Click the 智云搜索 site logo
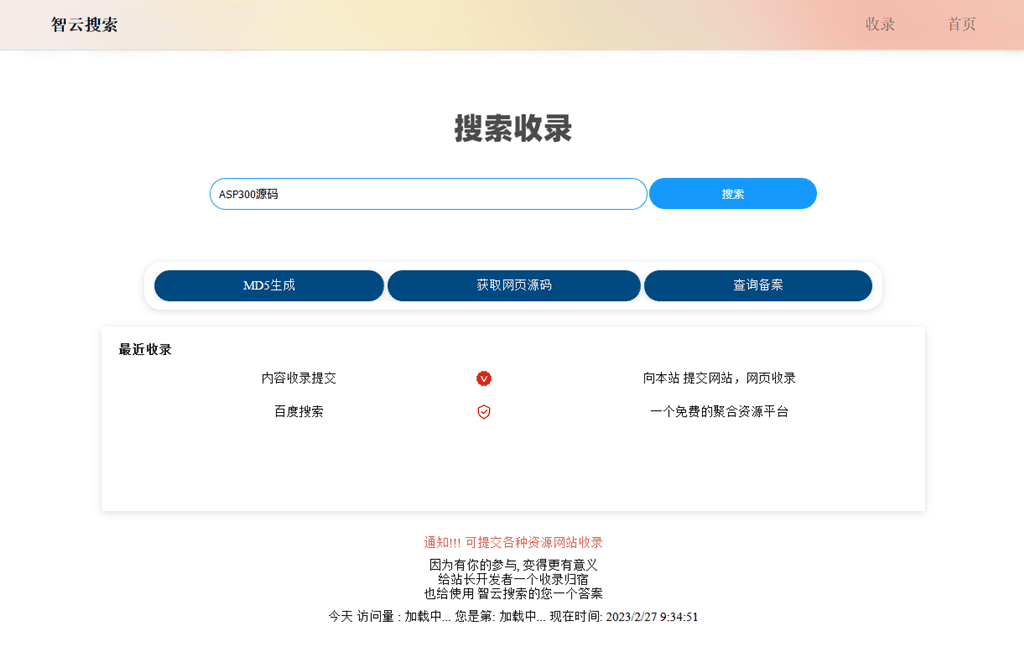 point(82,25)
